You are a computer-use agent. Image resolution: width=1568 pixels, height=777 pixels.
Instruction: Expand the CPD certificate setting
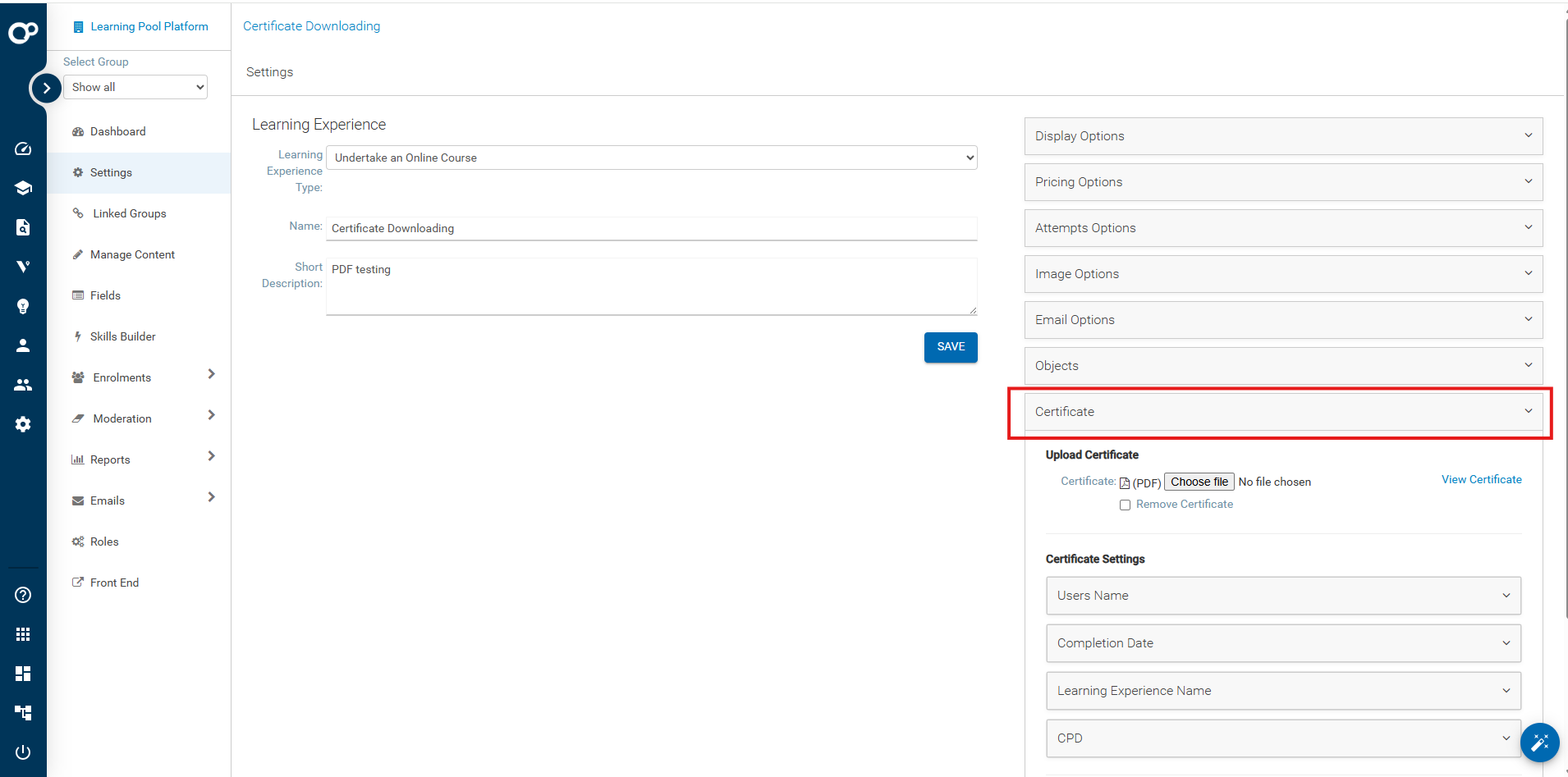point(1284,738)
